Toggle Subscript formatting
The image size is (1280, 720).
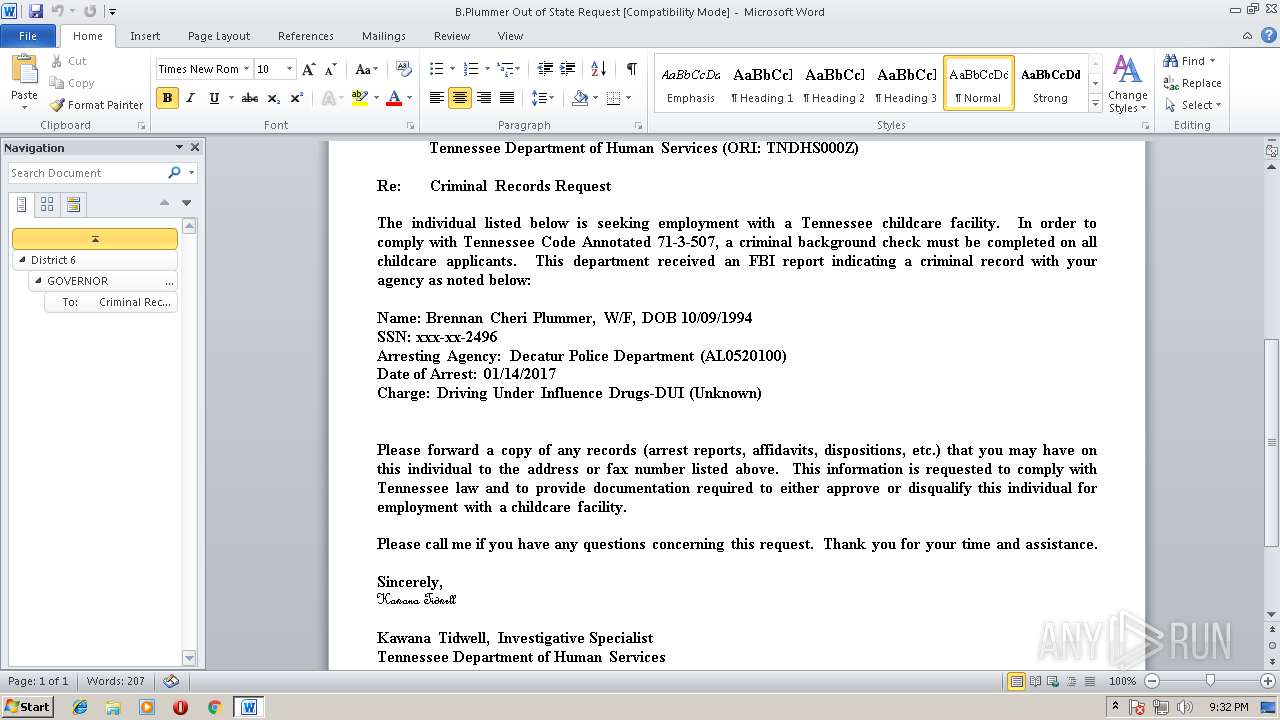point(274,98)
